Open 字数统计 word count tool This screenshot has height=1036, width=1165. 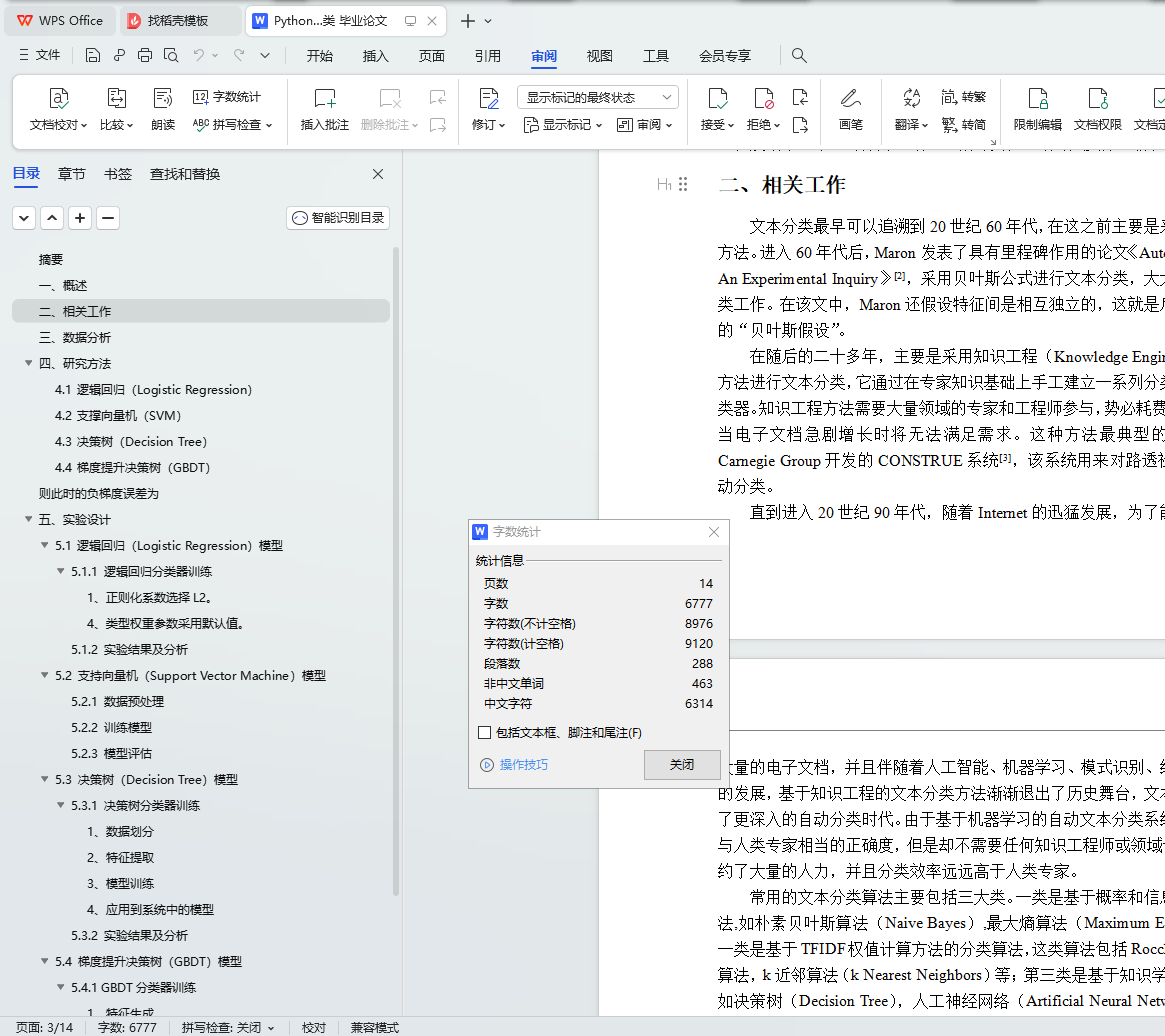pyautogui.click(x=227, y=97)
